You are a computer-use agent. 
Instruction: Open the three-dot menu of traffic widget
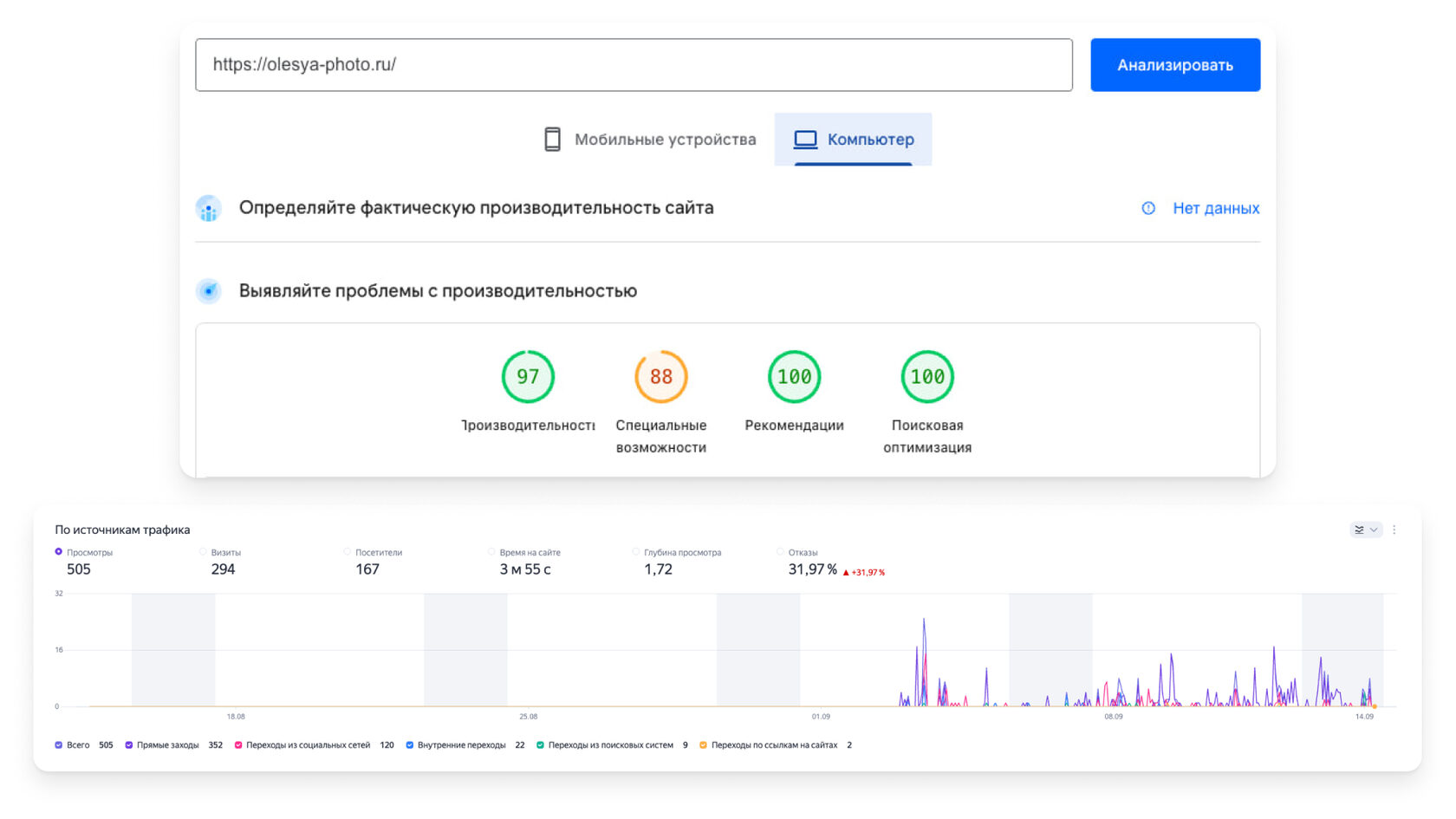1394,530
